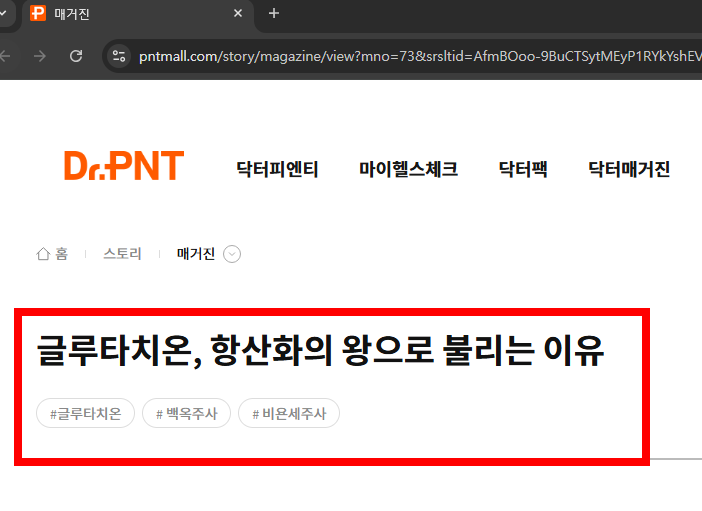Select the #비욘세주사 tag
The image size is (702, 511).
[289, 413]
